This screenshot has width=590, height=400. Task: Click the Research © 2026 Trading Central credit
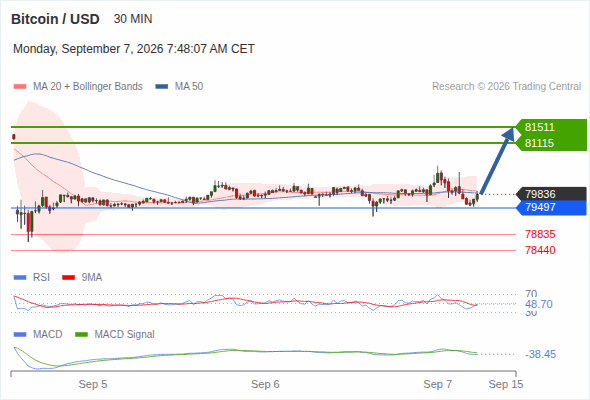(506, 87)
